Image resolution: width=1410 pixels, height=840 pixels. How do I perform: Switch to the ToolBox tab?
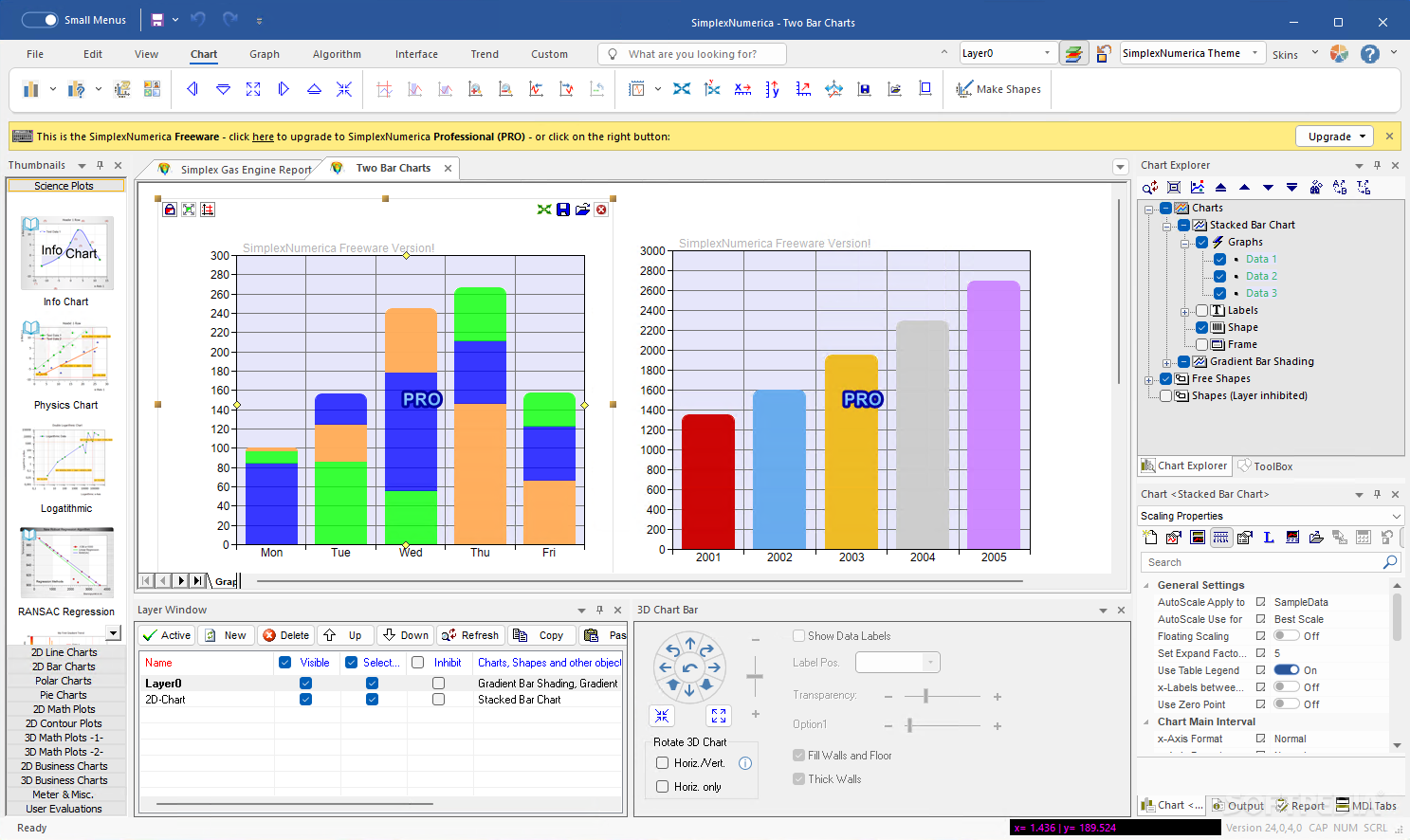click(1265, 466)
